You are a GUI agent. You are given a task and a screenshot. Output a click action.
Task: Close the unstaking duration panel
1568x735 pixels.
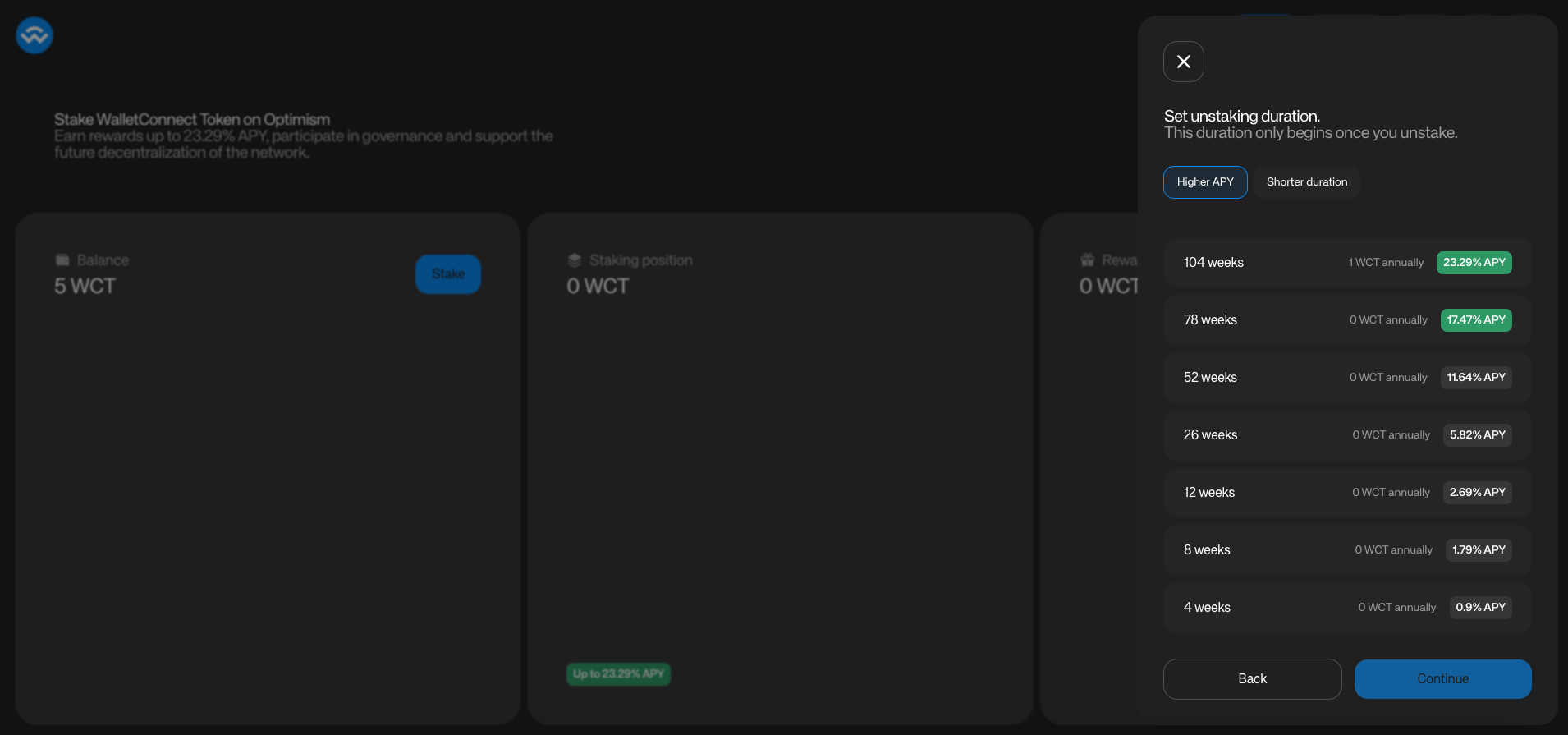click(1183, 62)
